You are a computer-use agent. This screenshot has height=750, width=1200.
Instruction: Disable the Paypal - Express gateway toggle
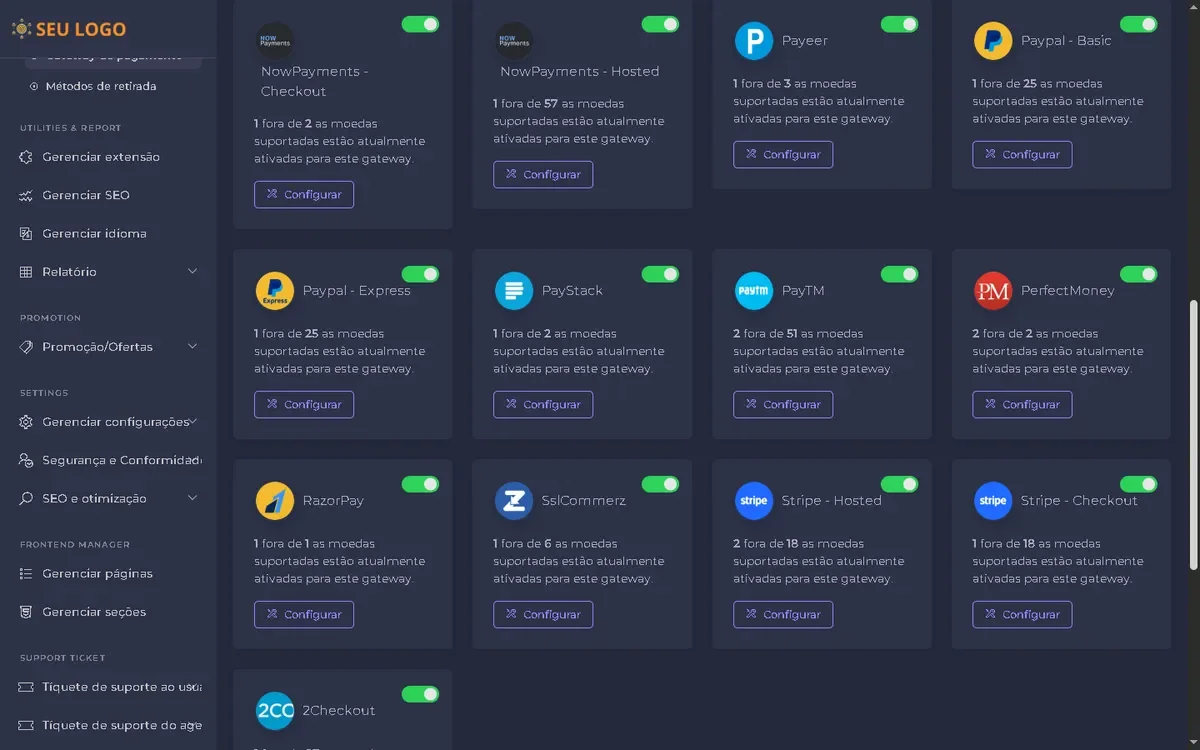[420, 274]
